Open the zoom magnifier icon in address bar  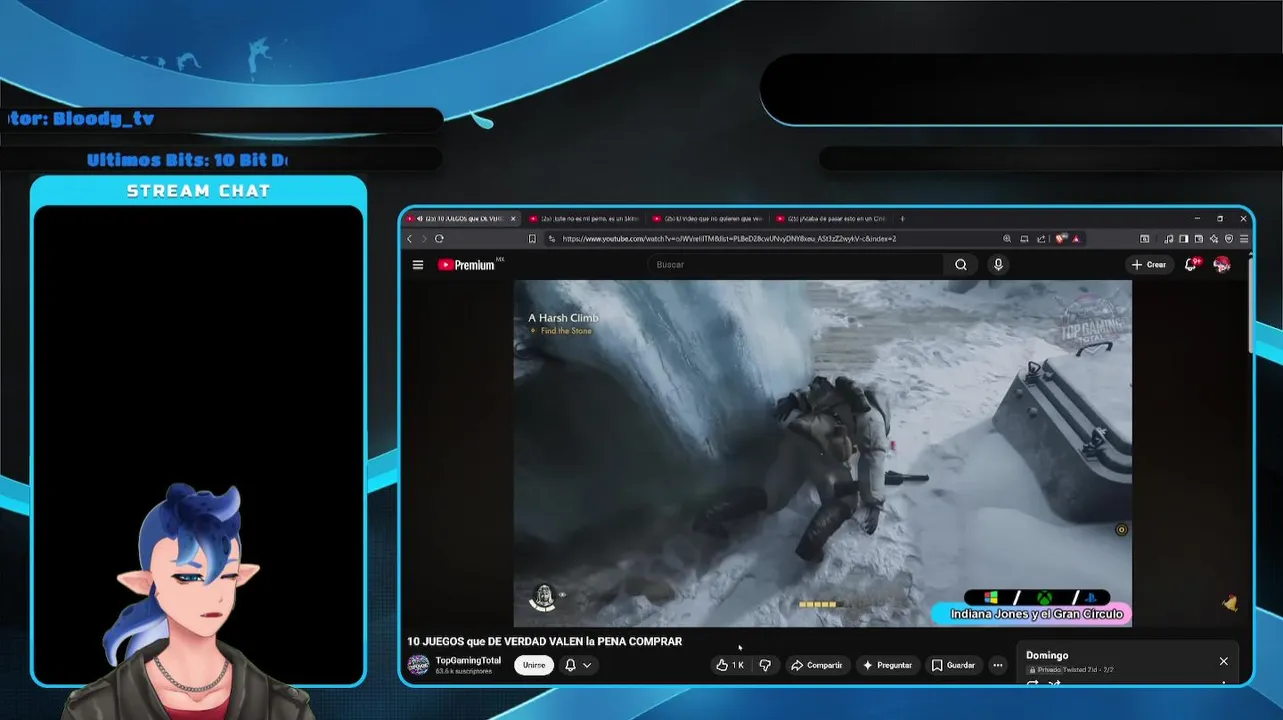pyautogui.click(x=1007, y=239)
